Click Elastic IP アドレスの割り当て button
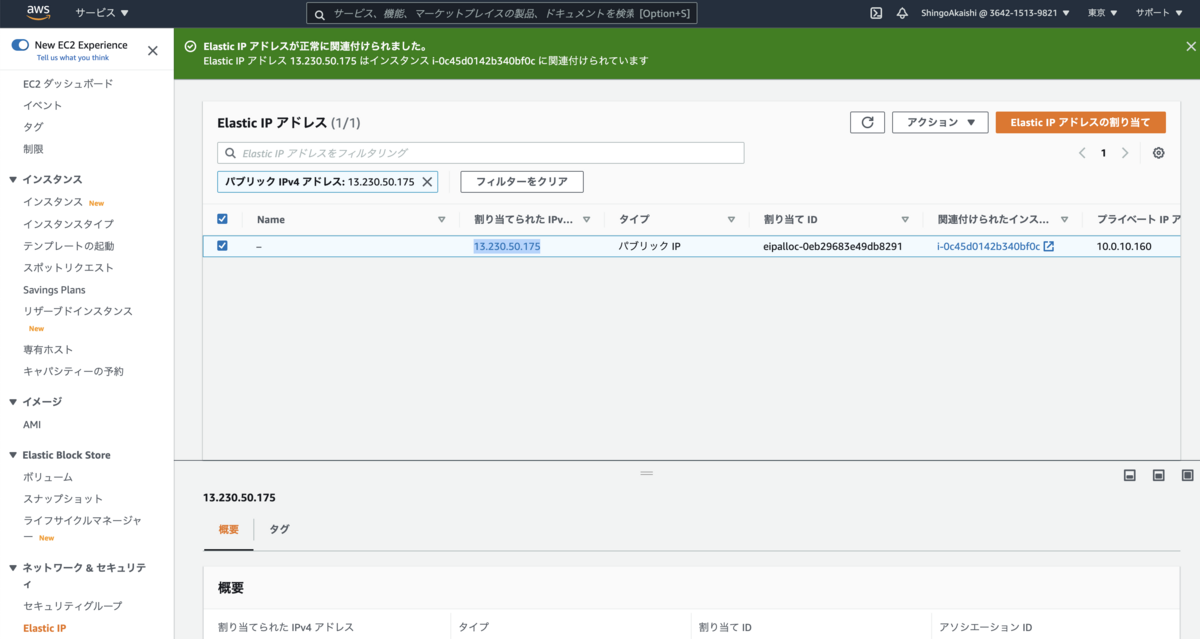 [x=1081, y=122]
